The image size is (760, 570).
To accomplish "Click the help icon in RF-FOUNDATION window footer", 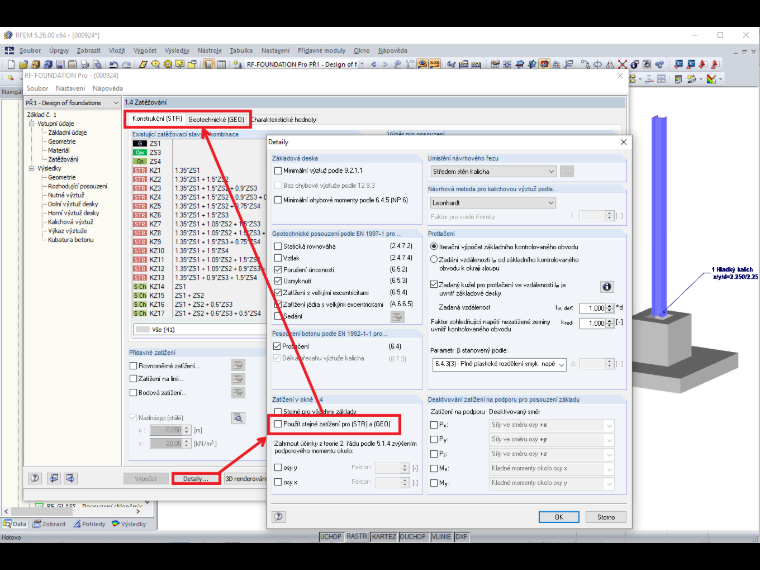I will (35, 478).
